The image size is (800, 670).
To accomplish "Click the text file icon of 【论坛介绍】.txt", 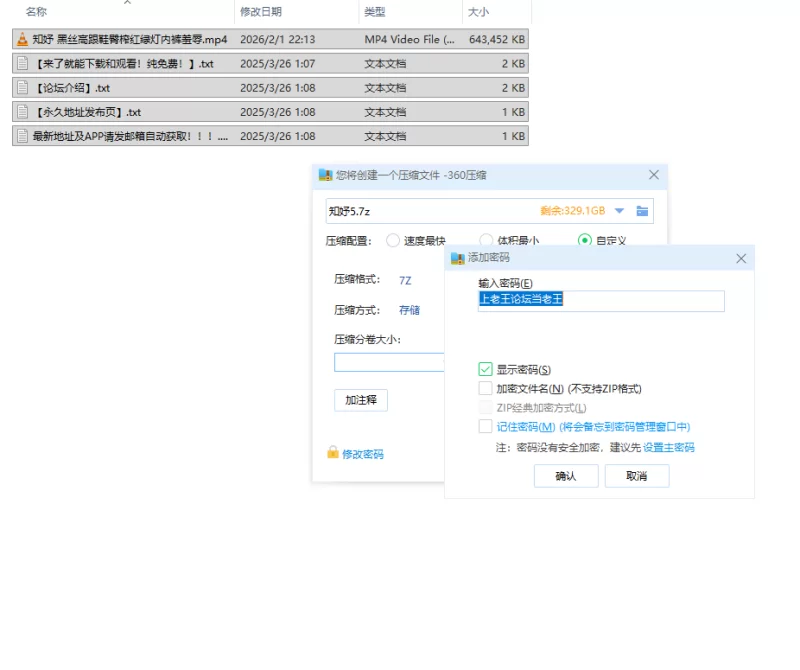I will pos(22,88).
